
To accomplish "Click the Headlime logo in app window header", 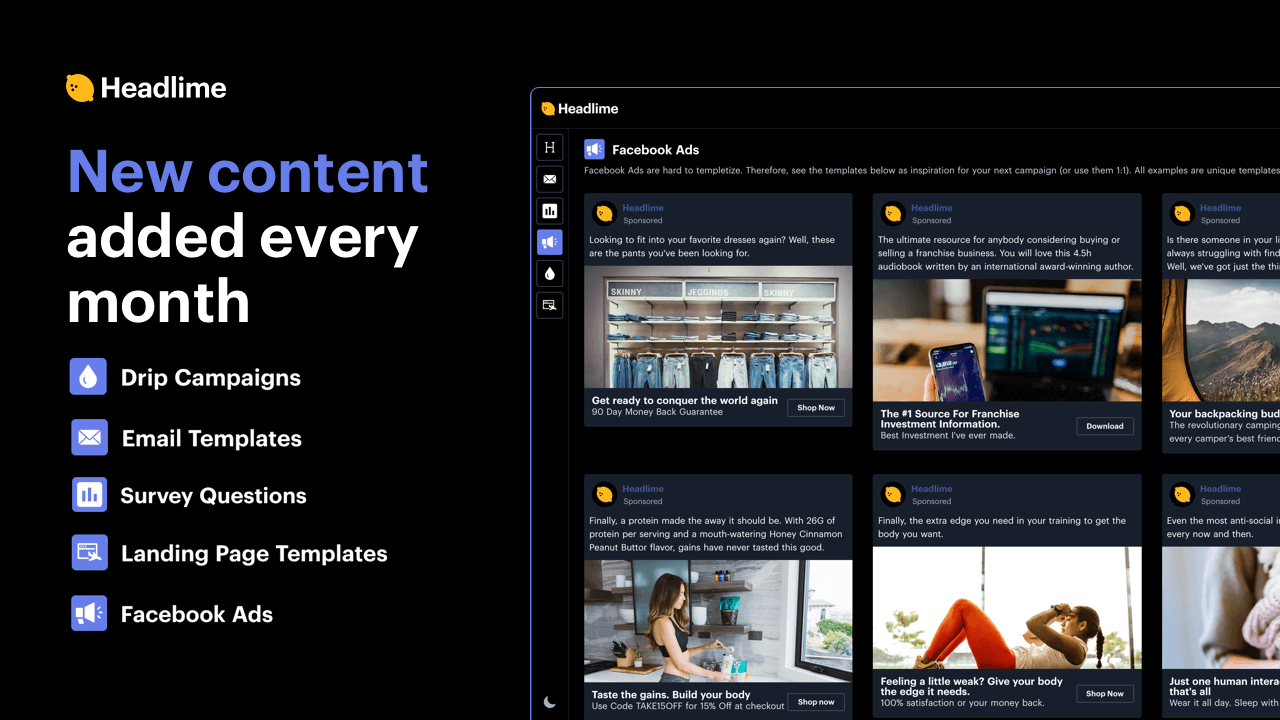I will point(580,108).
